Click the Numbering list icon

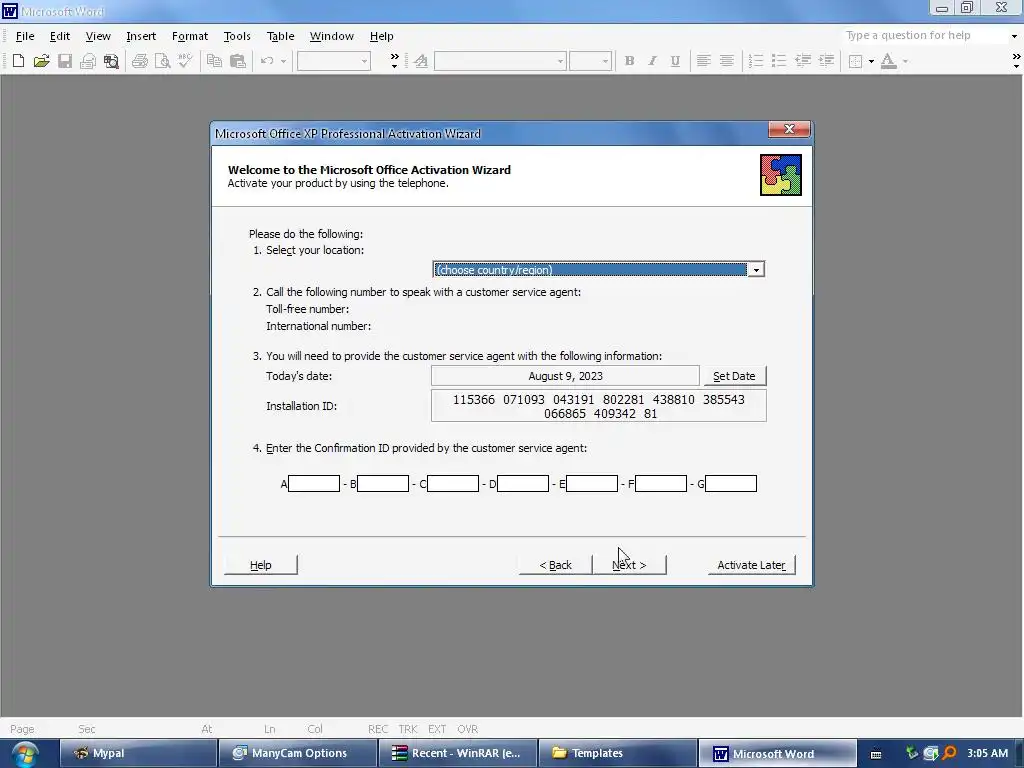pos(756,61)
